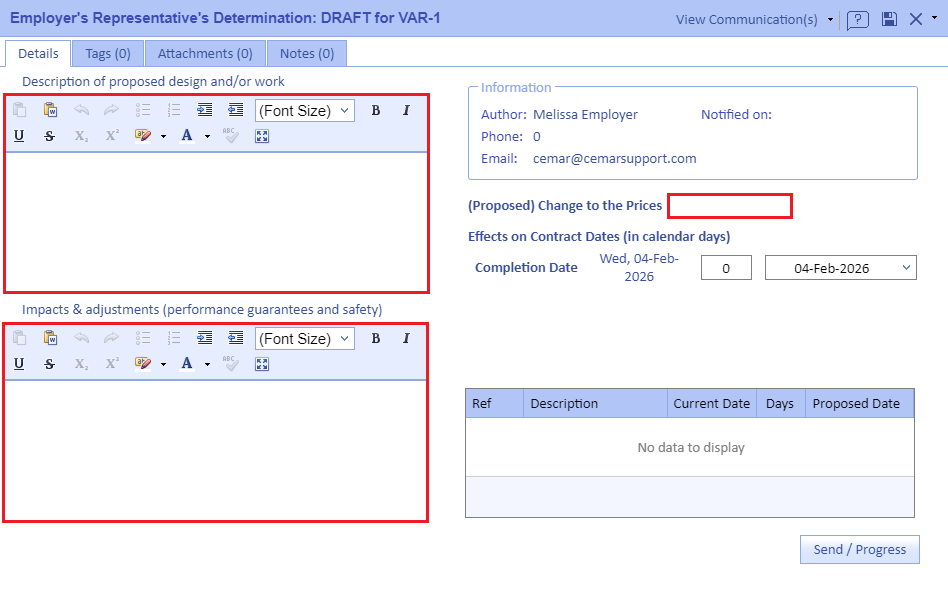
Task: Switch to the Attachments (0) tab
Action: 205,54
